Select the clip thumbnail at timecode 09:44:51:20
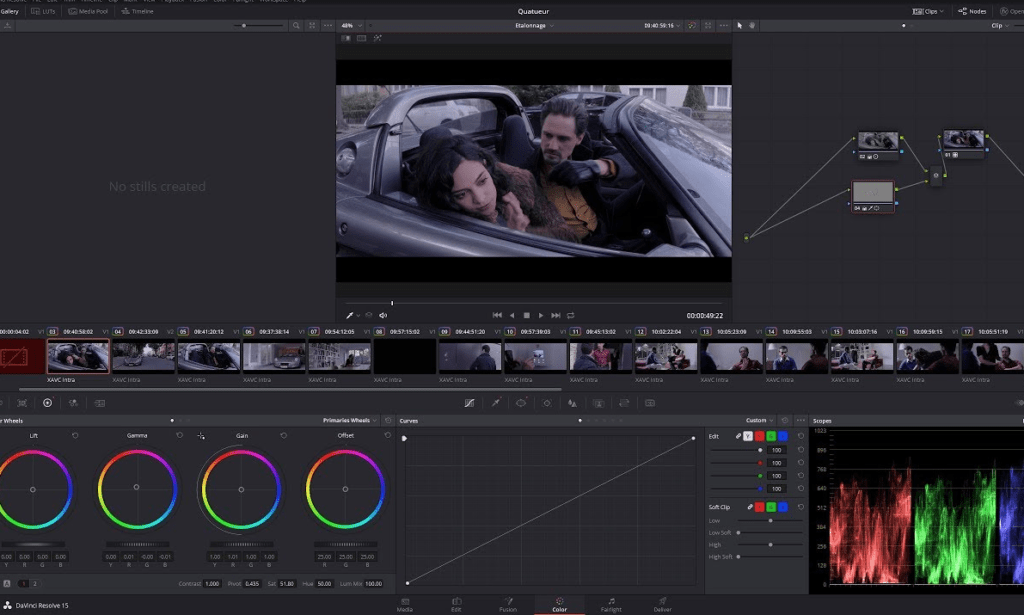 click(470, 355)
